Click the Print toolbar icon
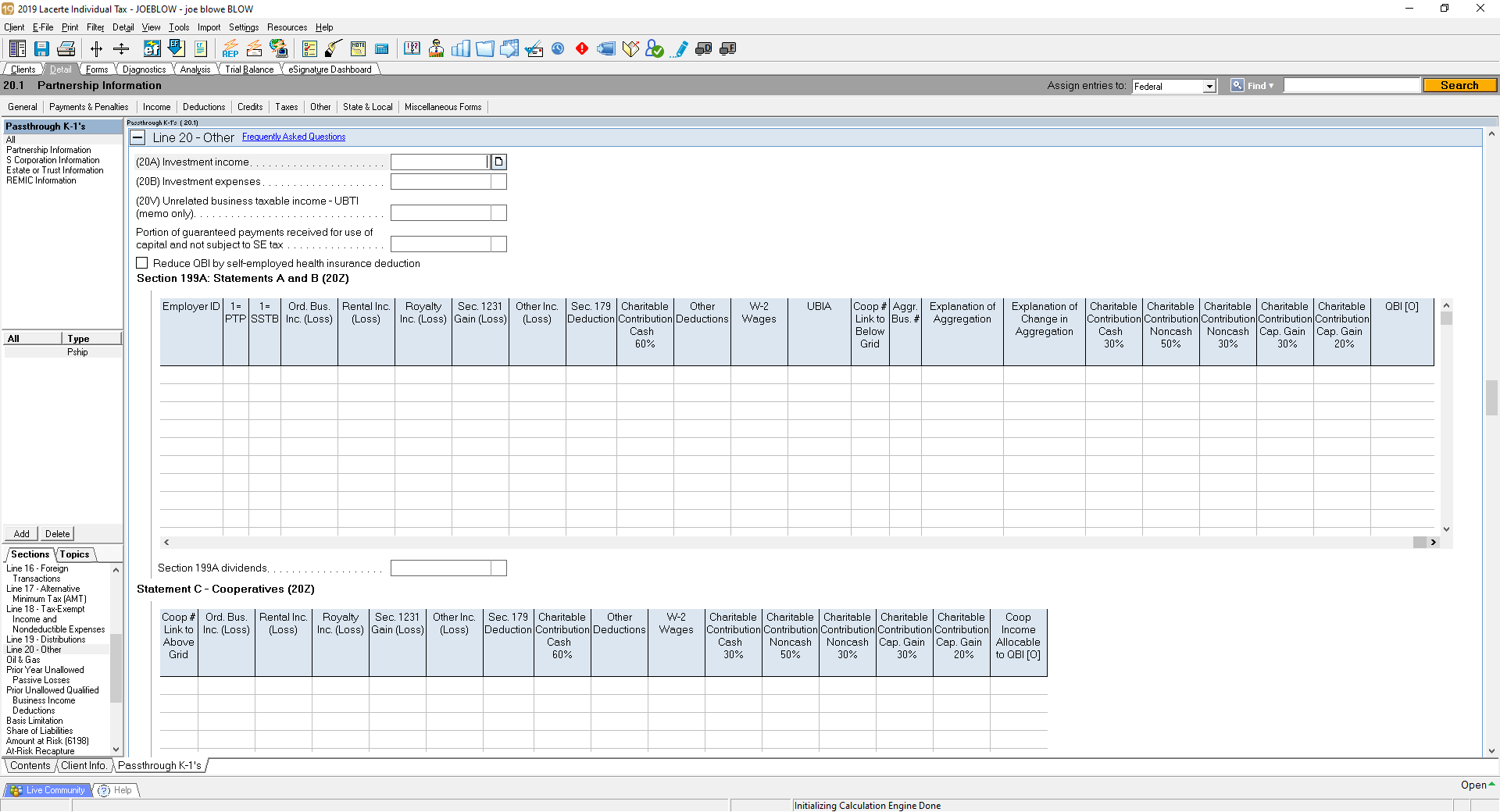This screenshot has width=1500, height=812. (66, 49)
